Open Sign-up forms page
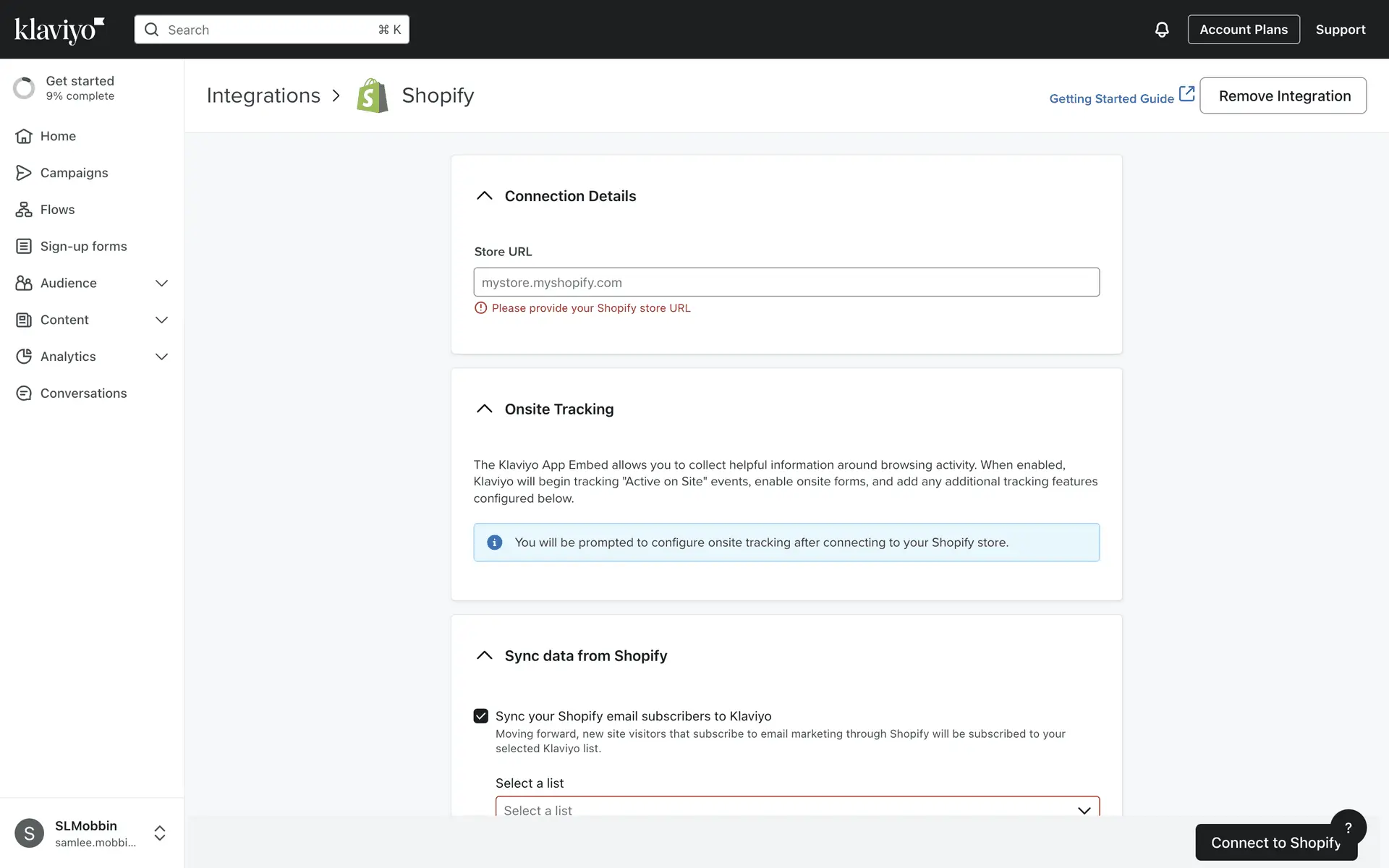Screen dimensions: 1389x868 coord(83,247)
